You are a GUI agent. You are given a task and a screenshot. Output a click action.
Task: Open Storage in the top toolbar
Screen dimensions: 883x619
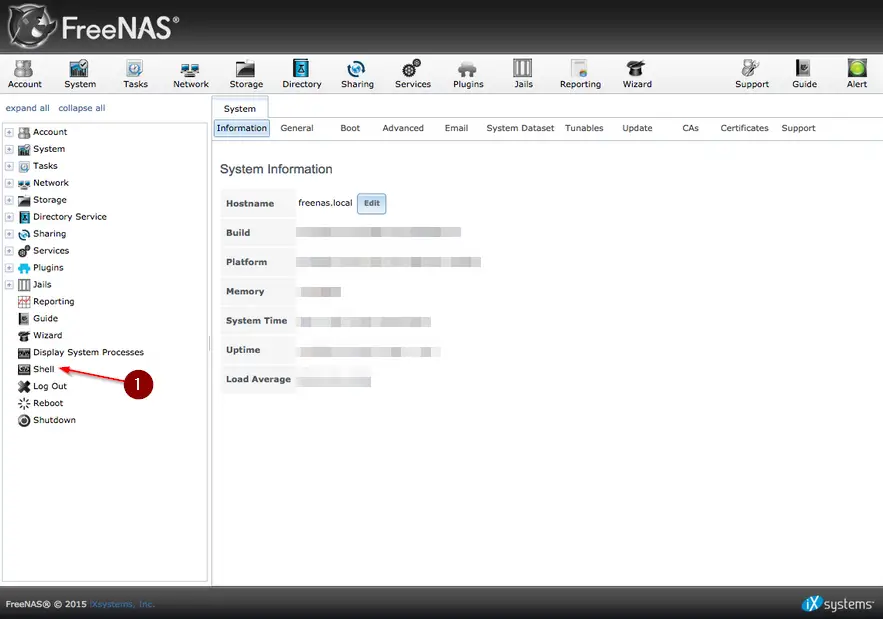pos(246,74)
